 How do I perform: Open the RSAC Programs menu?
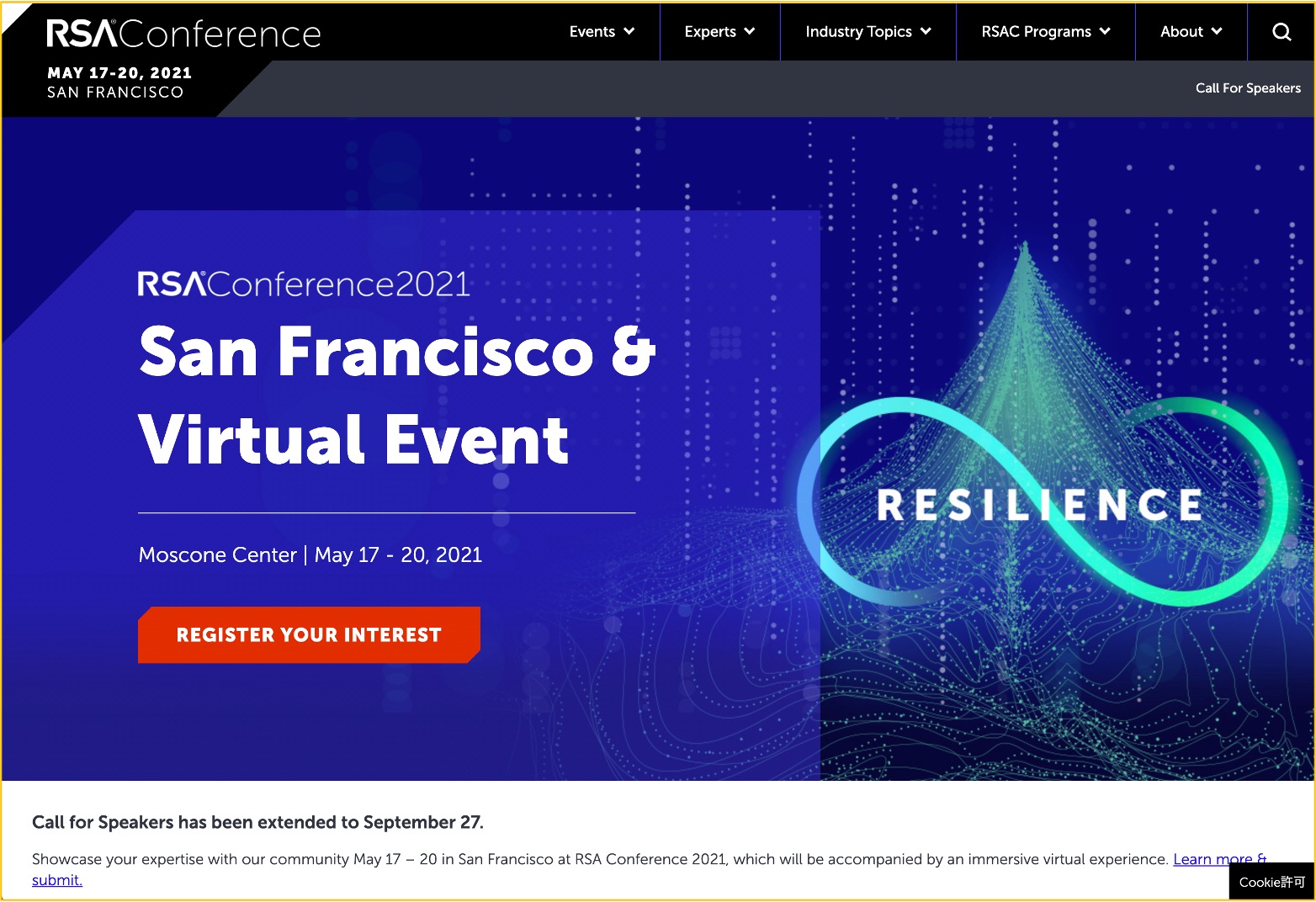[x=1045, y=32]
